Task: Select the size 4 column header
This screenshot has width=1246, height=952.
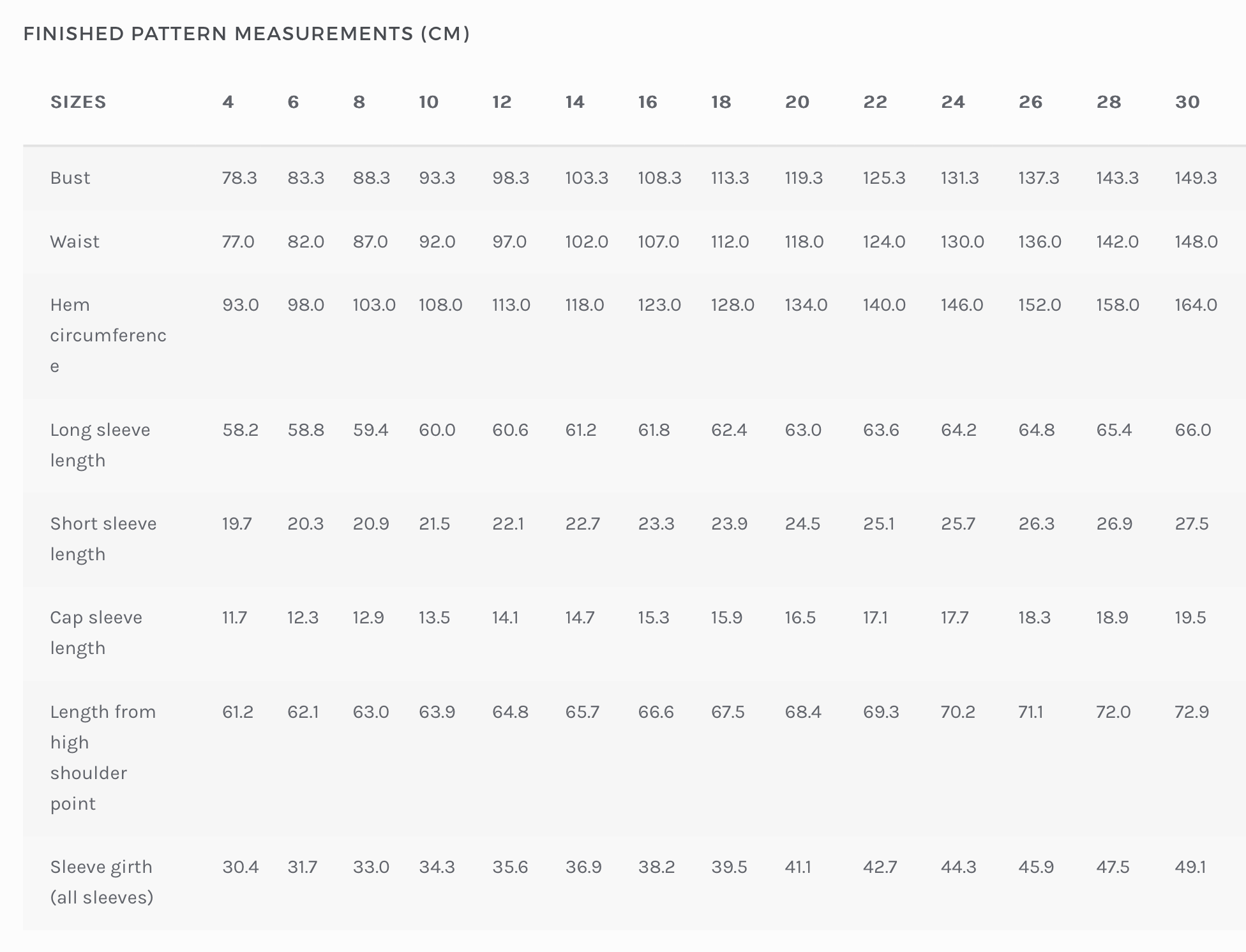Action: tap(228, 102)
